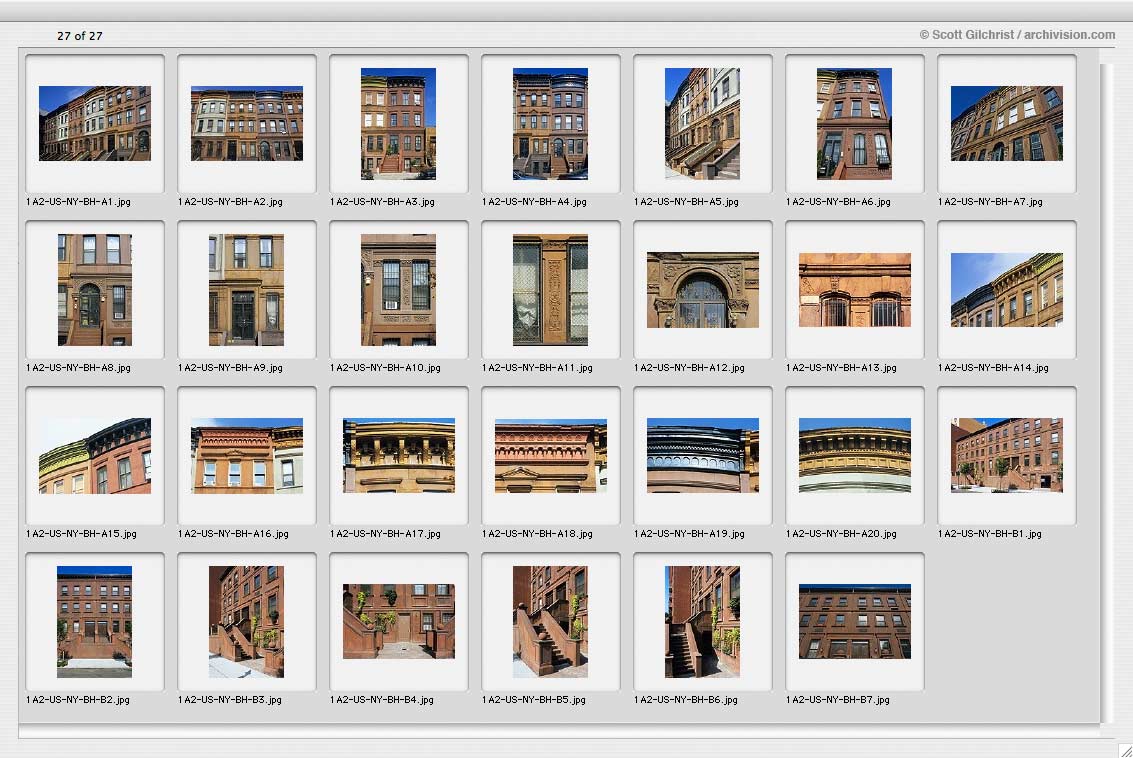
Task: Select the entrance thumbnail for 1A2-US-NY-BH-A9.jpg
Action: [246, 290]
